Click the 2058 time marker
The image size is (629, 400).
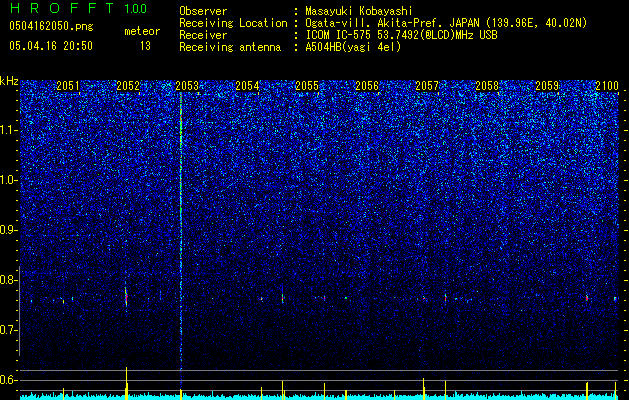pos(487,86)
